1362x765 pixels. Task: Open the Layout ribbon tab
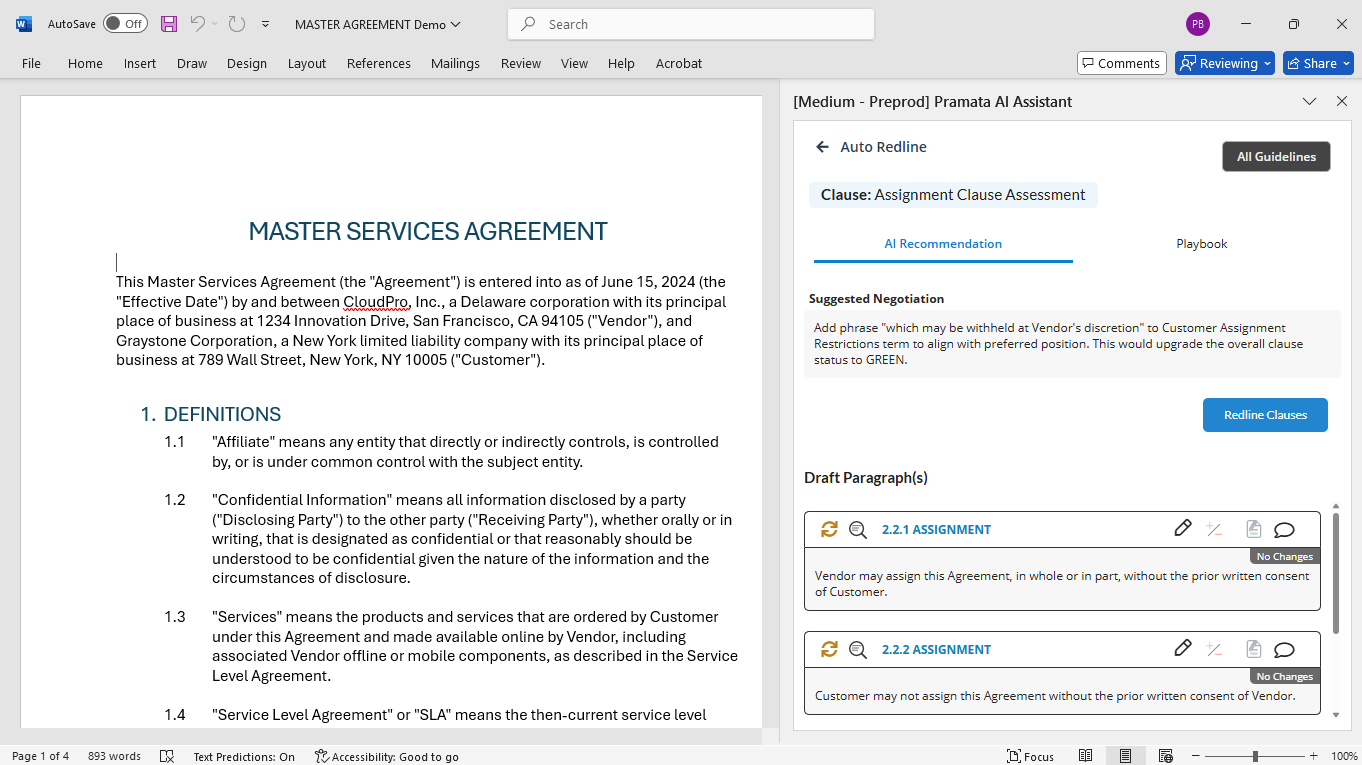[x=307, y=63]
